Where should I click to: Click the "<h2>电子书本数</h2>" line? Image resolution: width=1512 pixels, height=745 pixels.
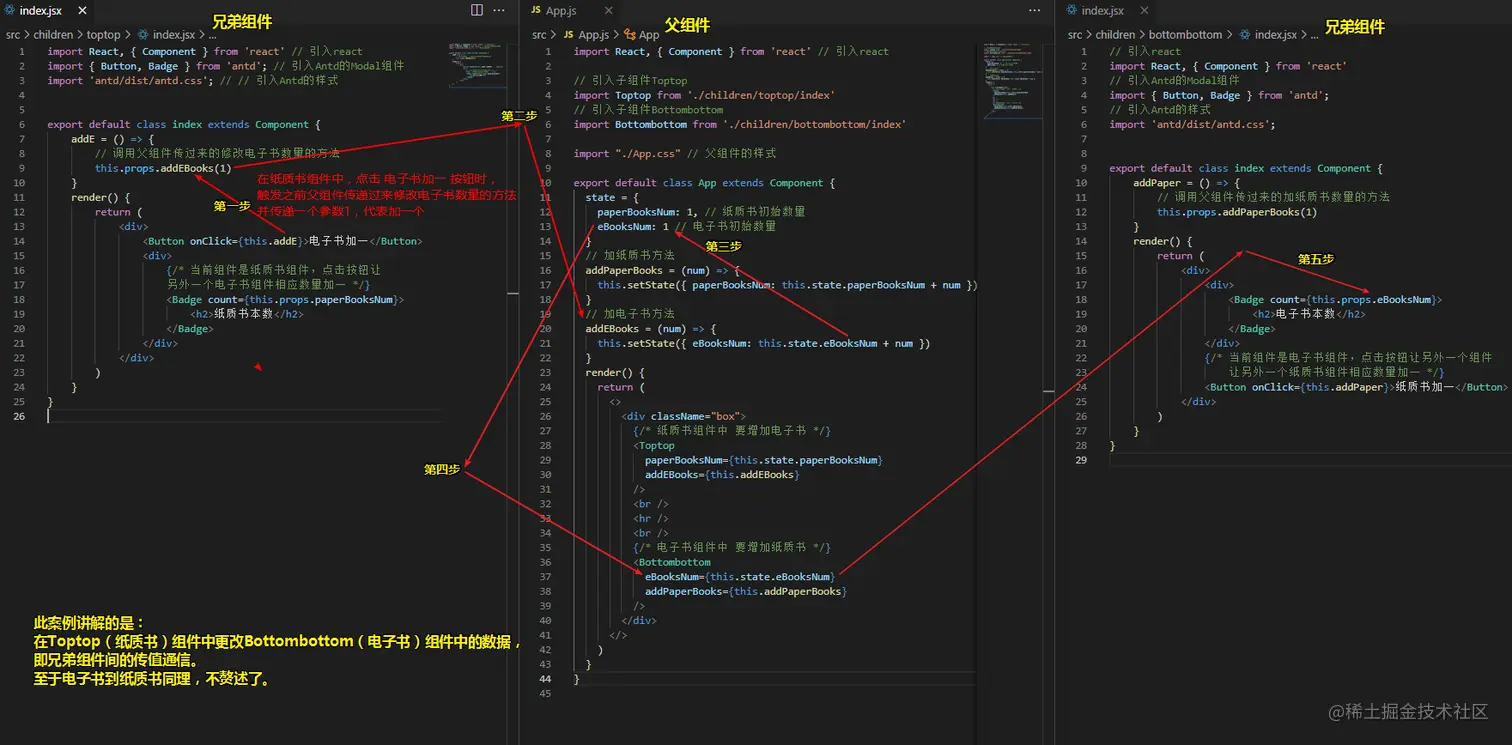point(1309,314)
